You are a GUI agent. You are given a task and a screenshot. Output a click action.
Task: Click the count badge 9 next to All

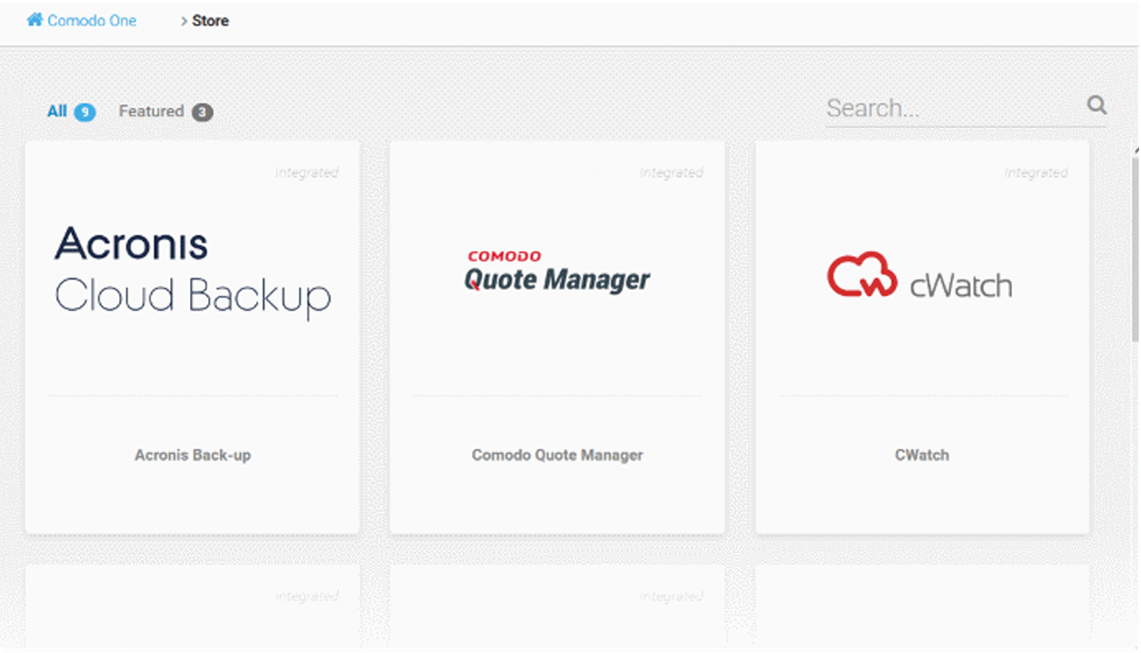point(85,112)
